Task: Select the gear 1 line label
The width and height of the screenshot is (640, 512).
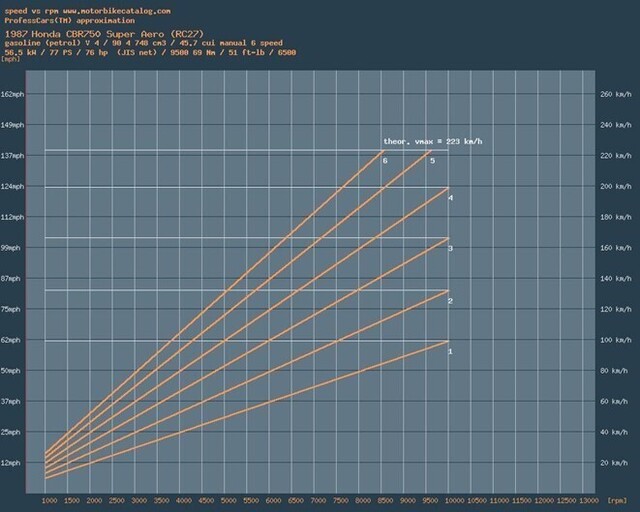Action: 451,351
